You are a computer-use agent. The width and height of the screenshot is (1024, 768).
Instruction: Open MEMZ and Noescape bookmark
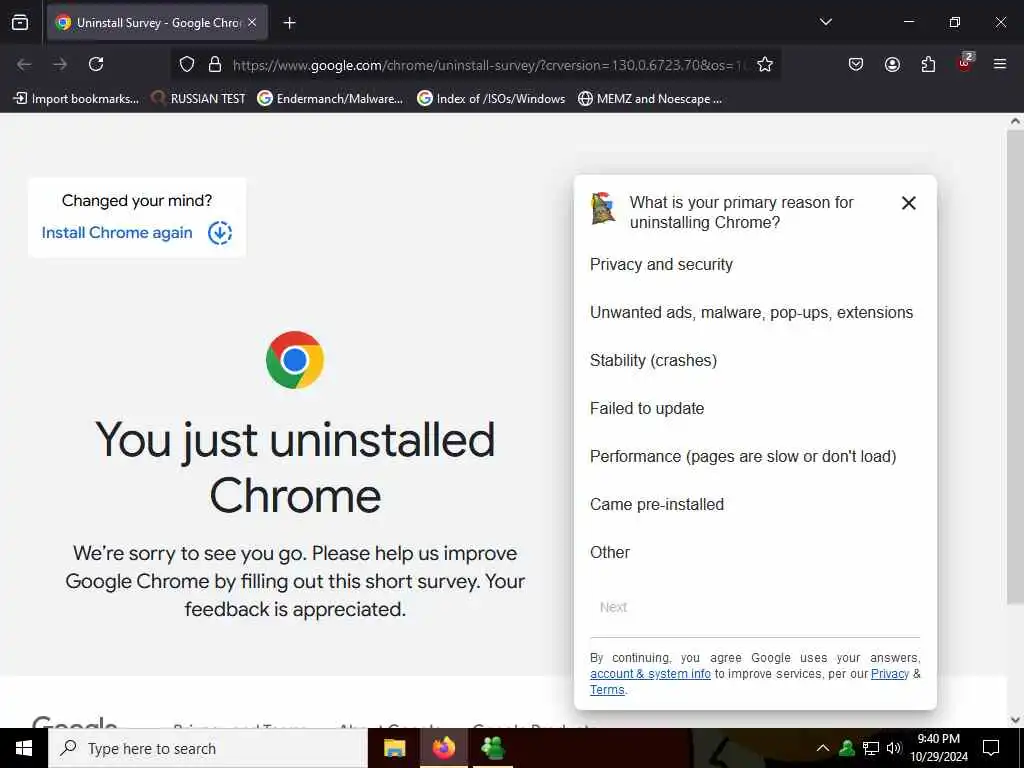point(650,99)
